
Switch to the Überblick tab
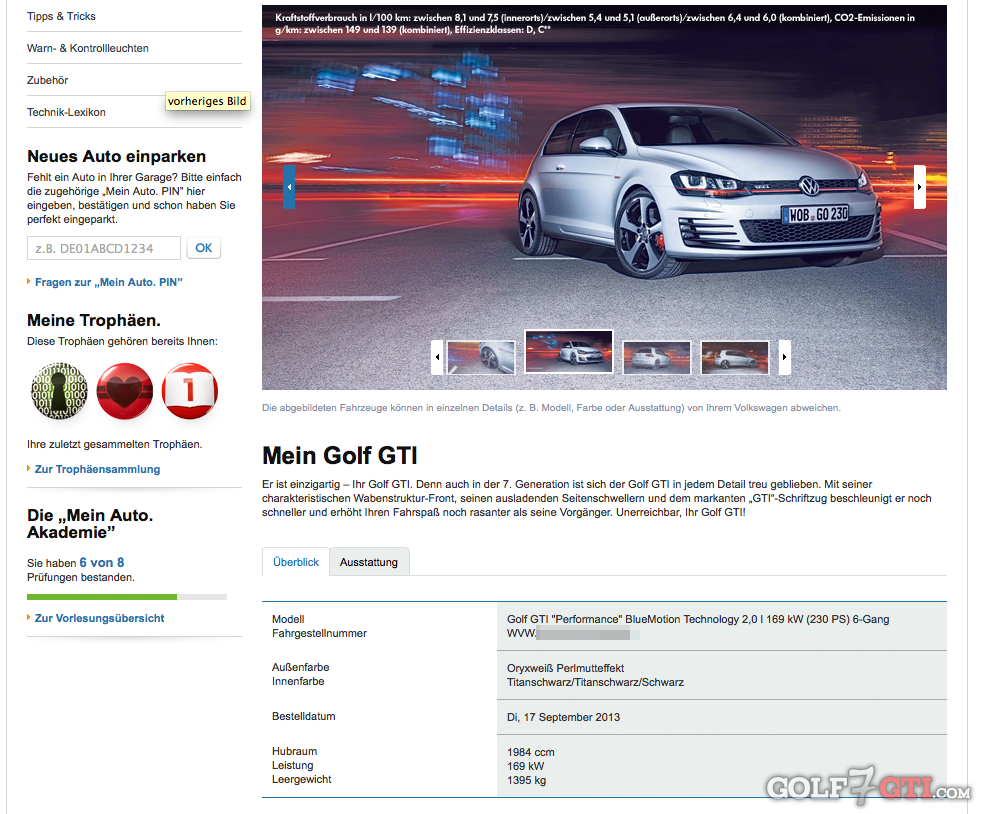pos(296,562)
